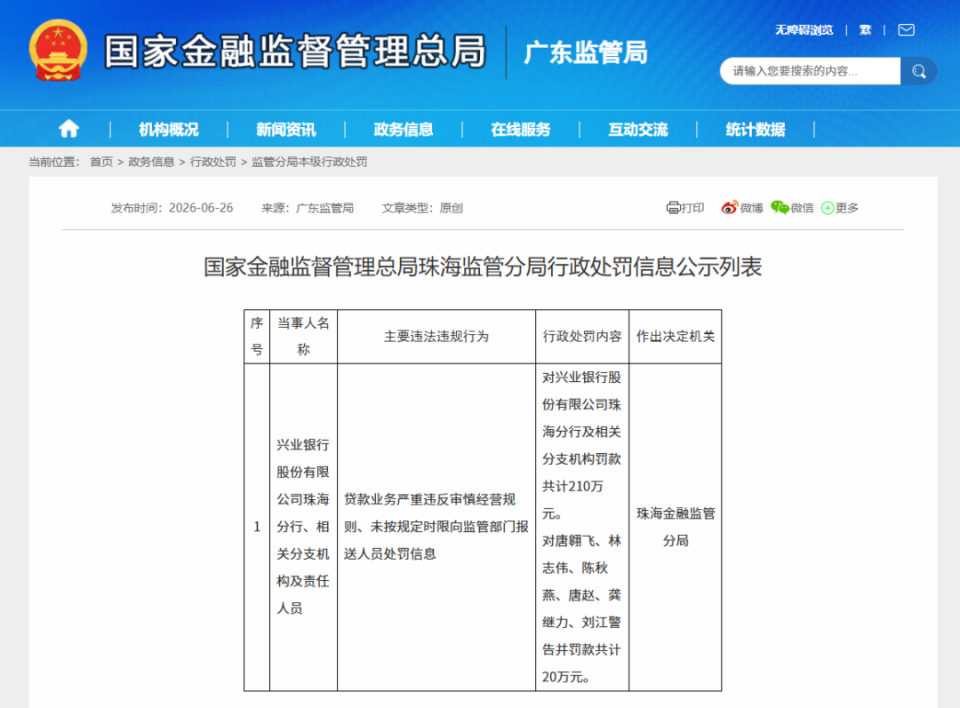Click the 珠海金融监管分局 authority cell
The width and height of the screenshot is (960, 708).
[675, 527]
